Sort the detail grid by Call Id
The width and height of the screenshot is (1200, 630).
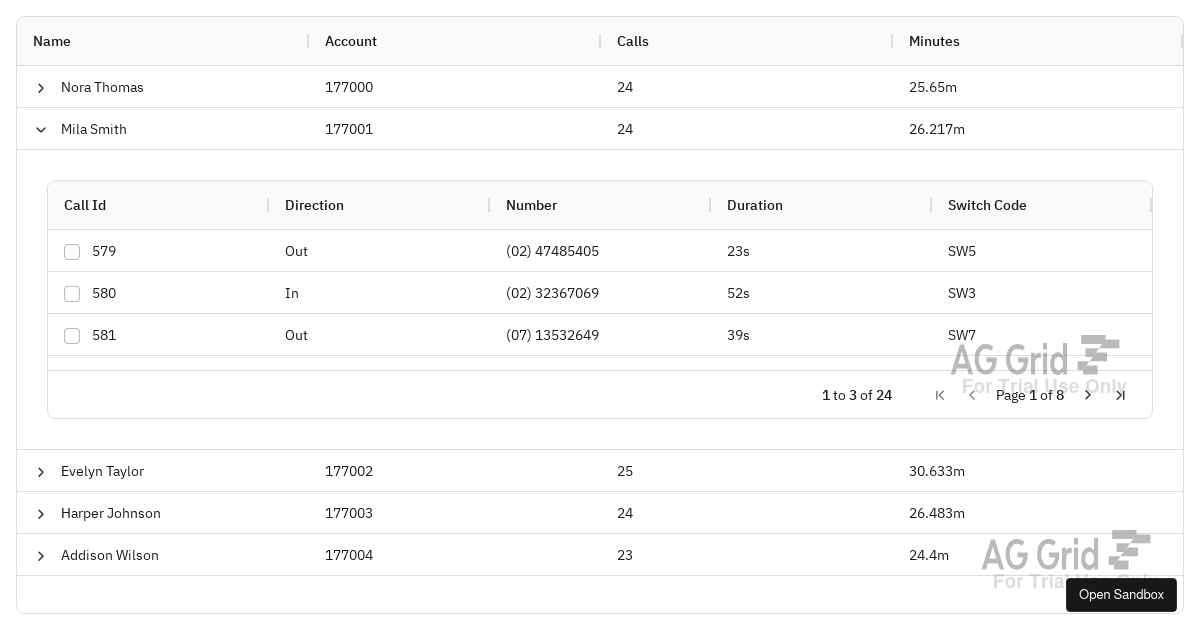(85, 205)
